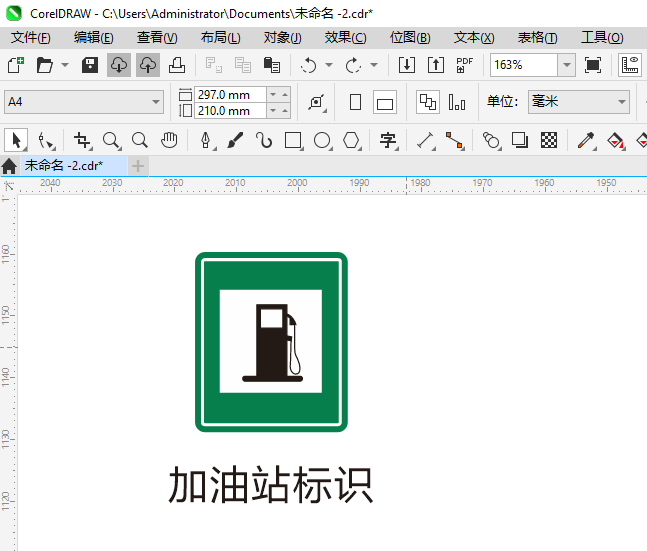Expand the Open recent files arrow

pyautogui.click(x=65, y=65)
